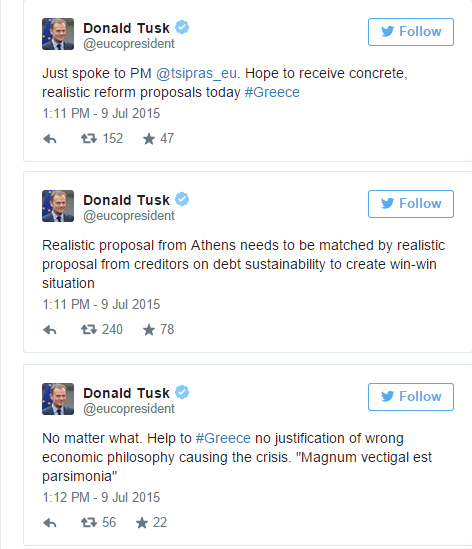Retweet the tweet with 152 retweets
Image resolution: width=472 pixels, height=549 pixels.
coord(89,139)
